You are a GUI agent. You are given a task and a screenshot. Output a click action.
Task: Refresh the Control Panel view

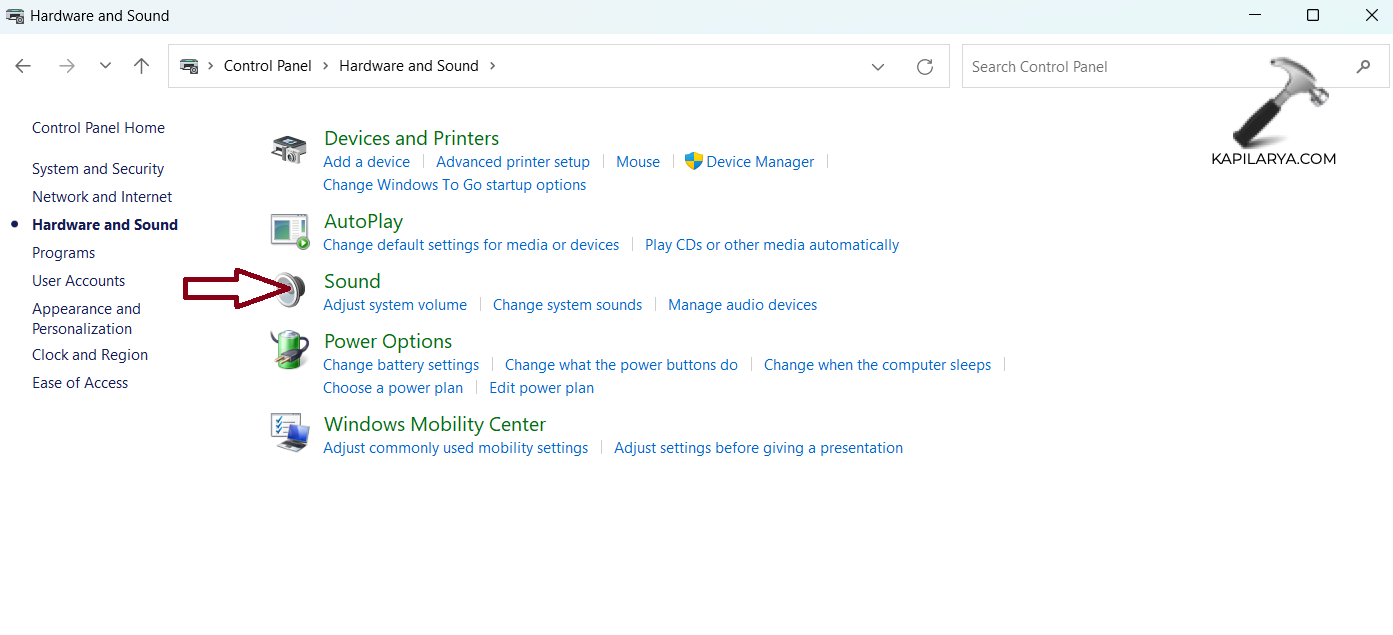pyautogui.click(x=925, y=67)
